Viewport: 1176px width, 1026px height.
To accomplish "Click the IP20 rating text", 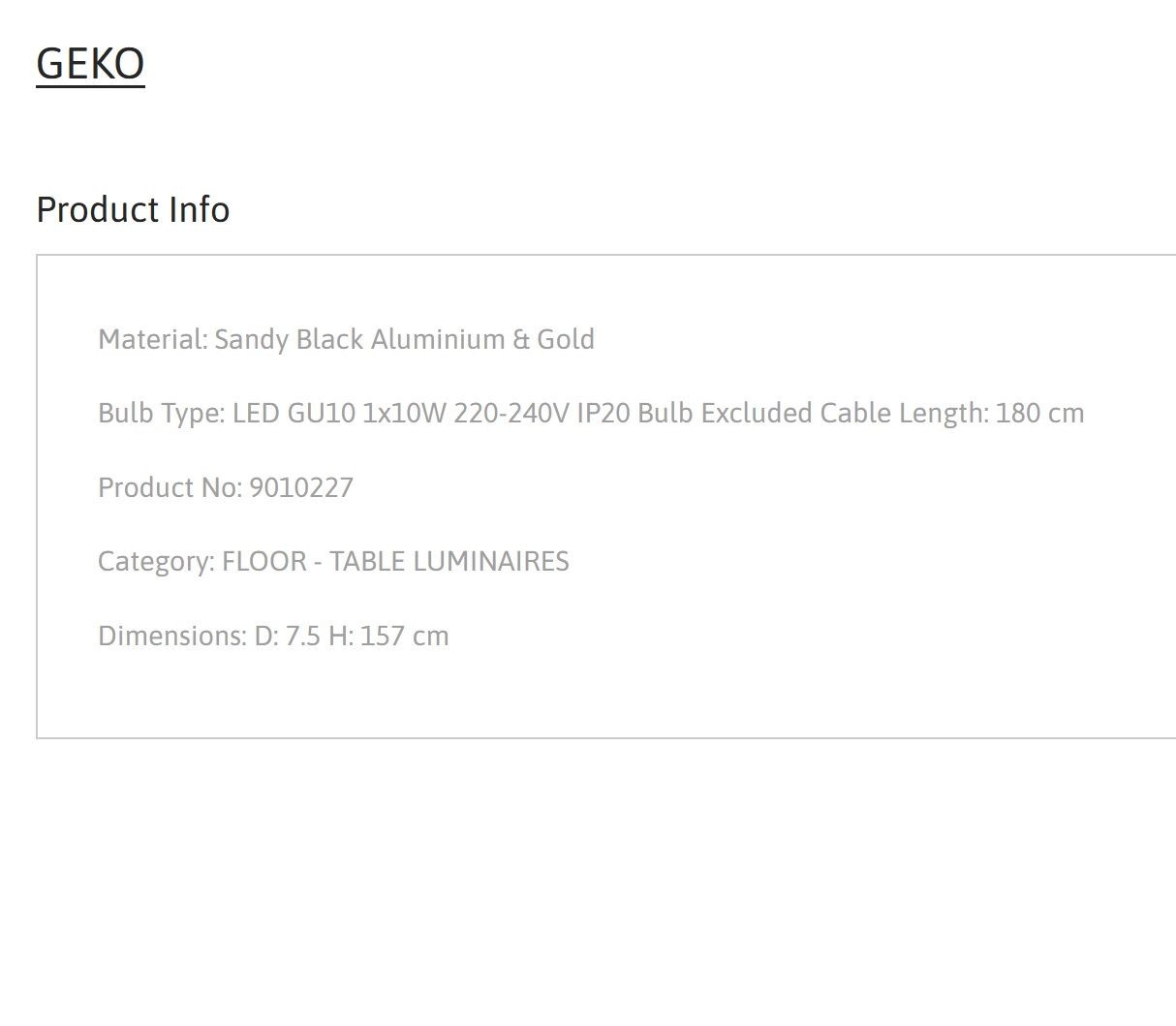I will 603,413.
